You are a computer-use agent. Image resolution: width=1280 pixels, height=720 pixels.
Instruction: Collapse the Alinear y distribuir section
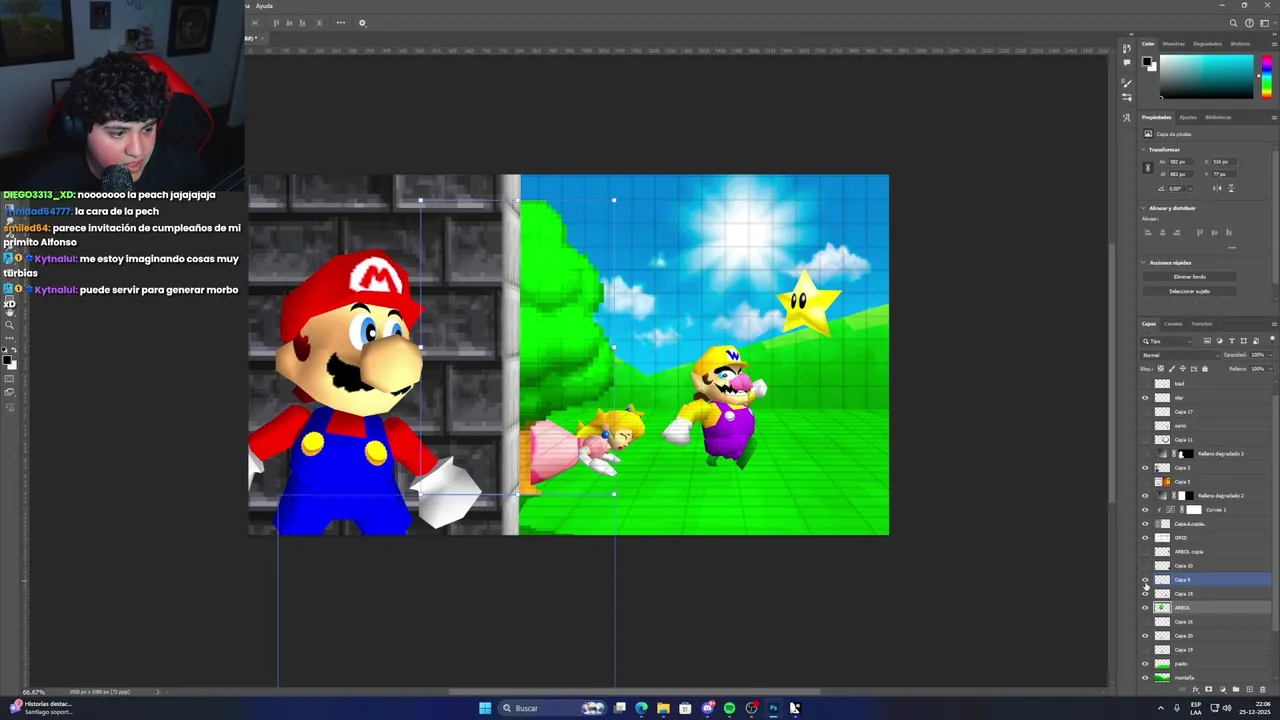point(1143,208)
